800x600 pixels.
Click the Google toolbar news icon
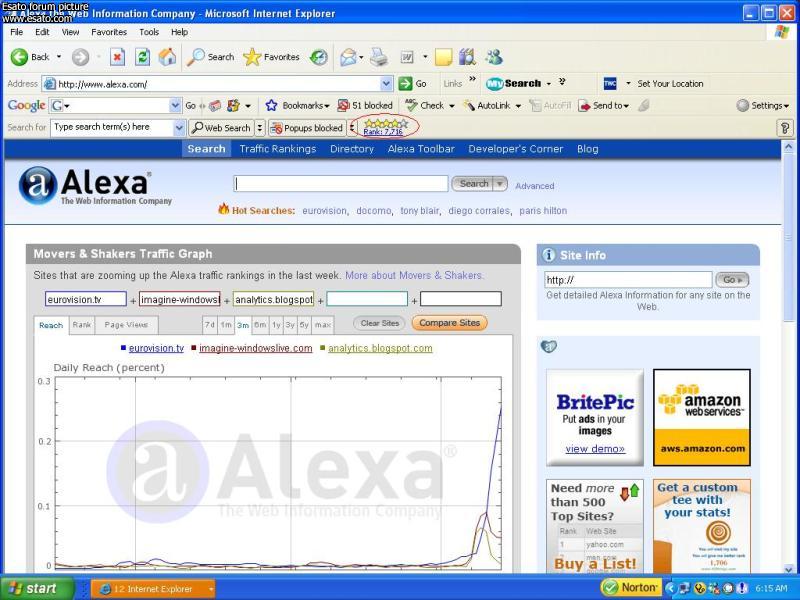(x=215, y=106)
